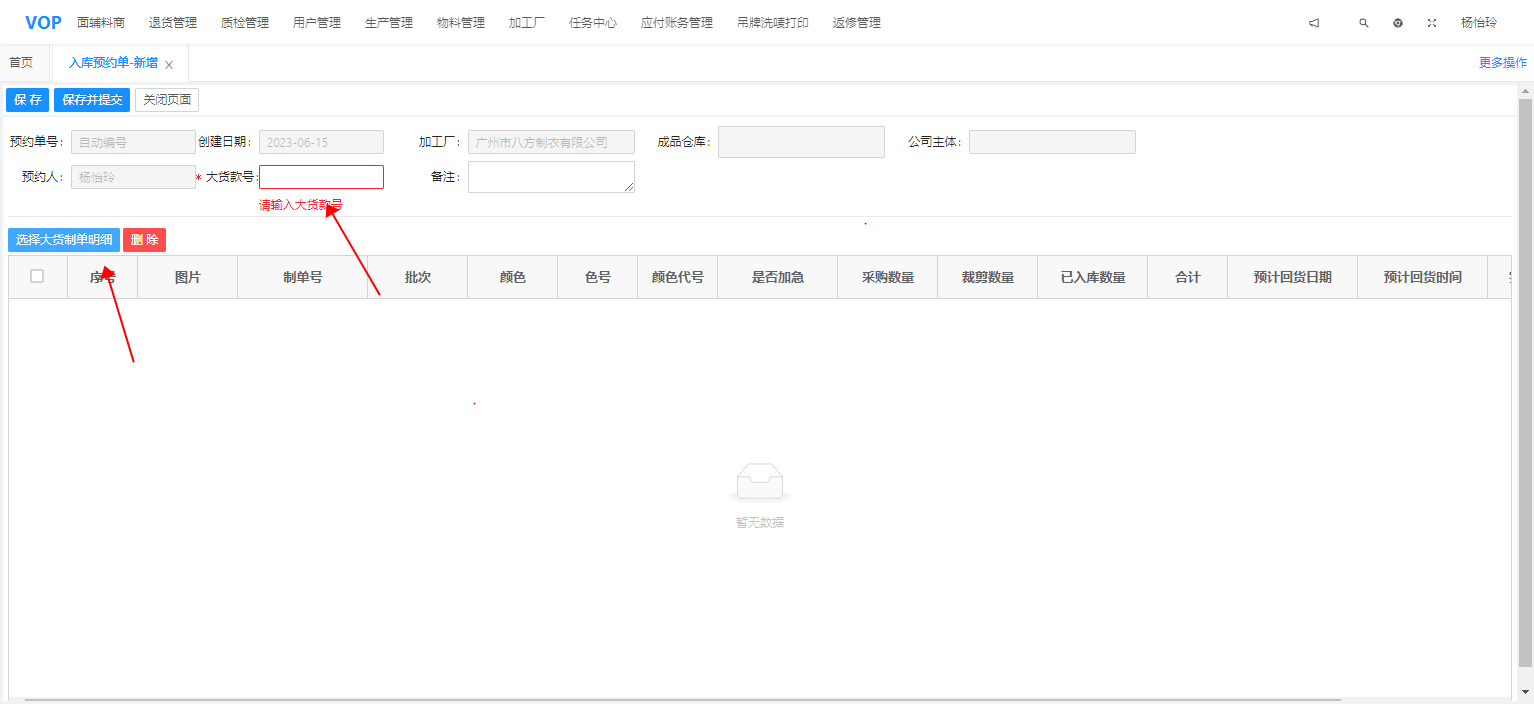The width and height of the screenshot is (1534, 704).
Task: Switch to the 首页 tab
Action: click(21, 63)
